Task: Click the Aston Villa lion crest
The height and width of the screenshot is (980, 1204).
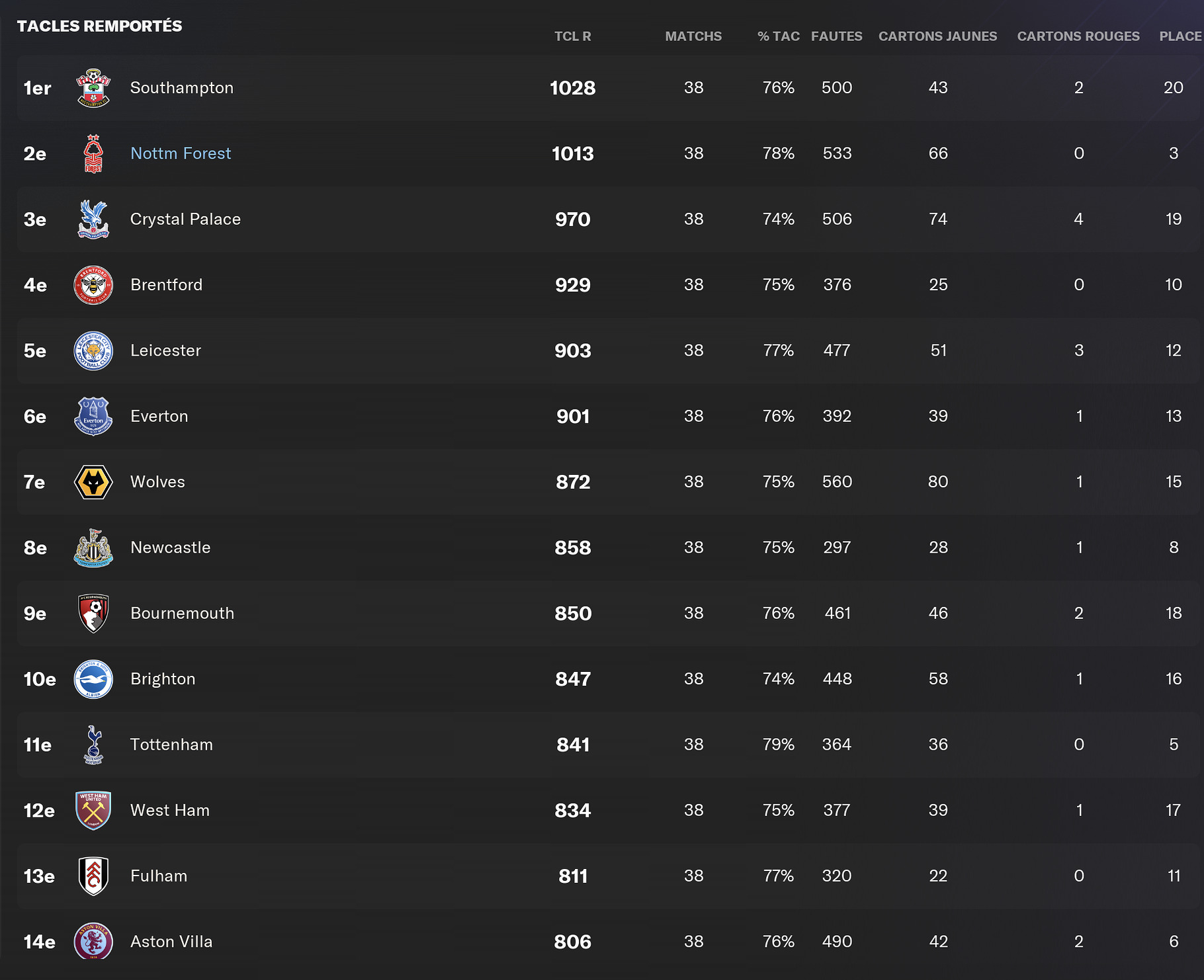Action: (x=93, y=941)
